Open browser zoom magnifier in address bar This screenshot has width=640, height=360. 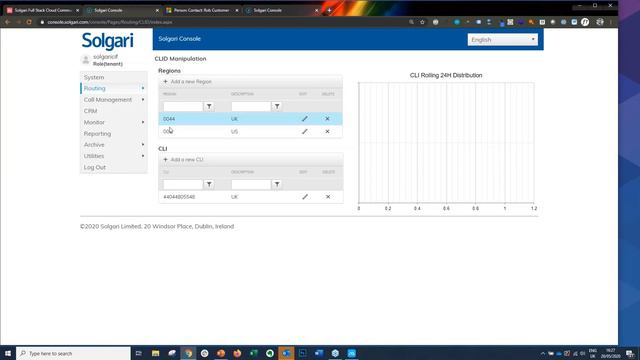[411, 22]
